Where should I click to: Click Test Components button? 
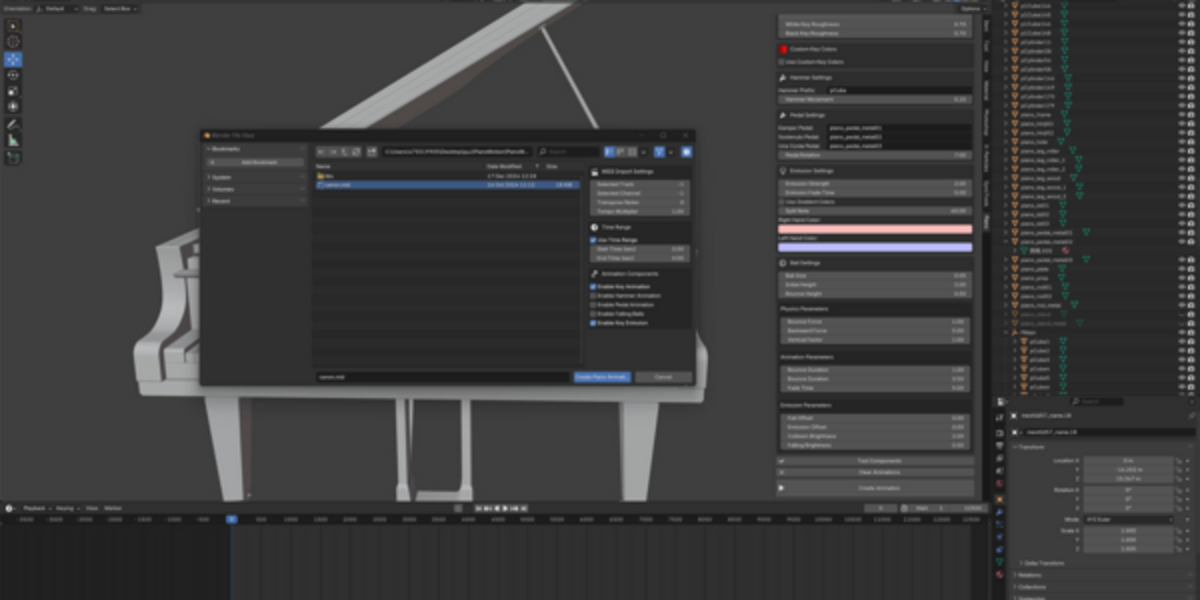[875, 461]
